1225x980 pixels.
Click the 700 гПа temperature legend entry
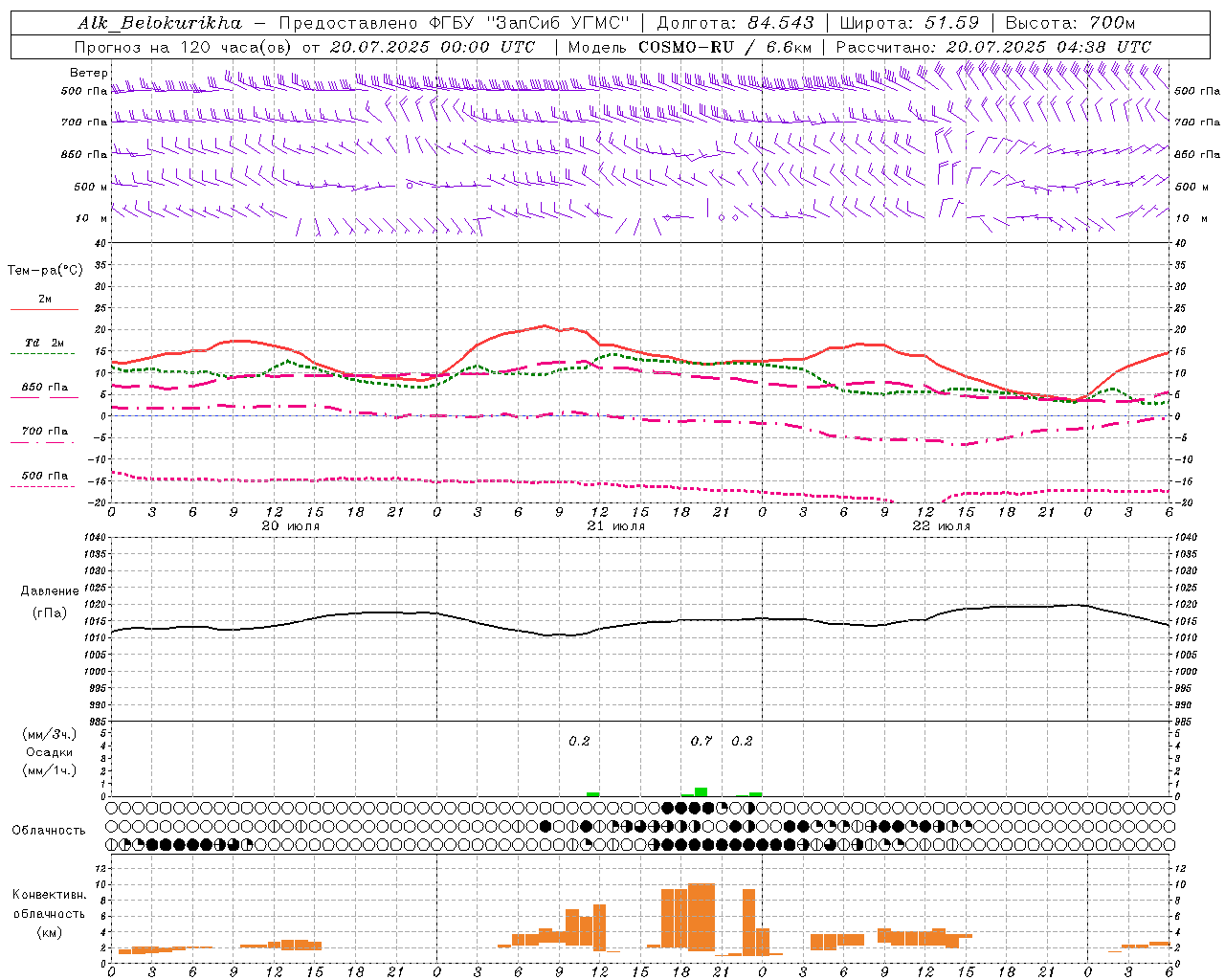pyautogui.click(x=45, y=432)
